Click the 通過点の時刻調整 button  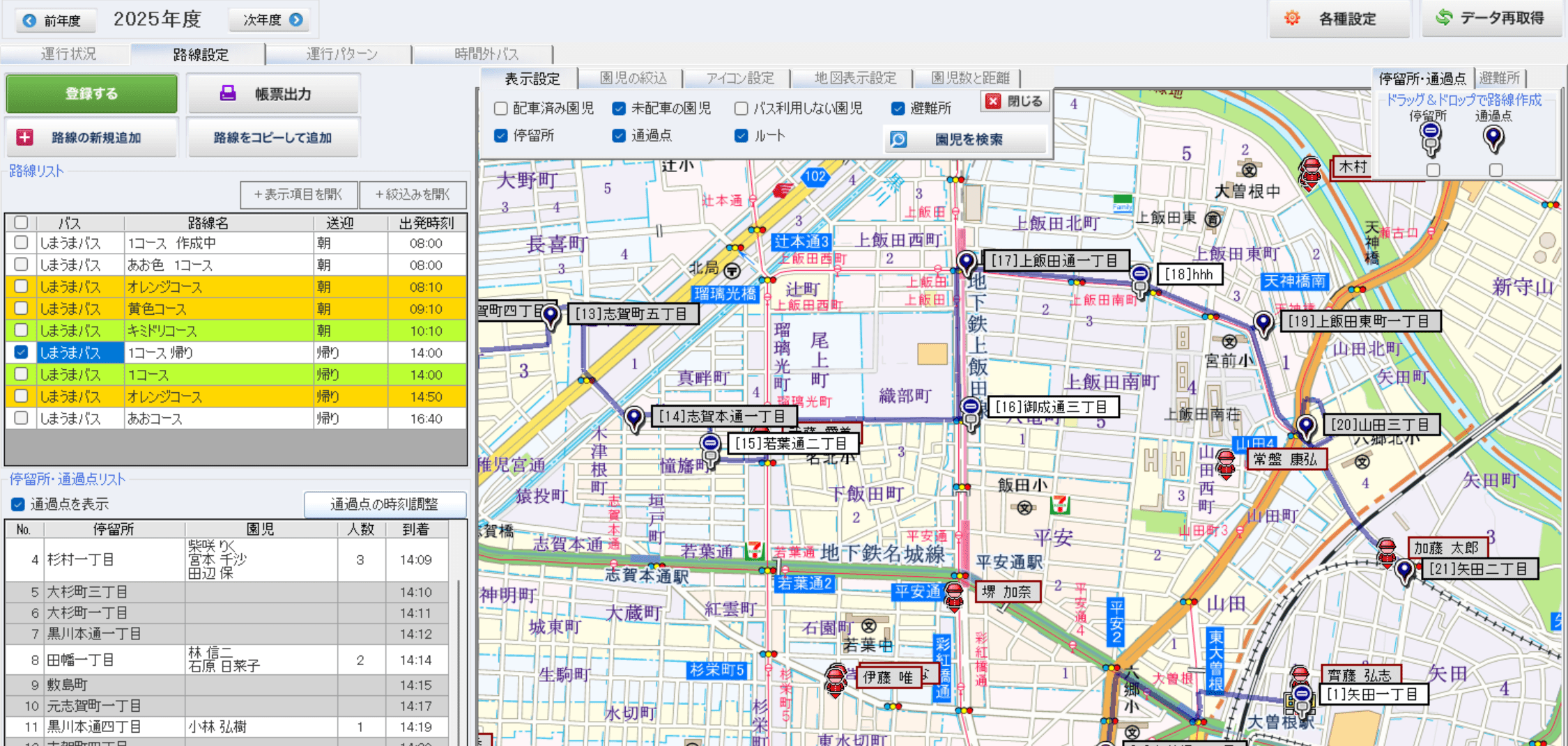[x=384, y=504]
